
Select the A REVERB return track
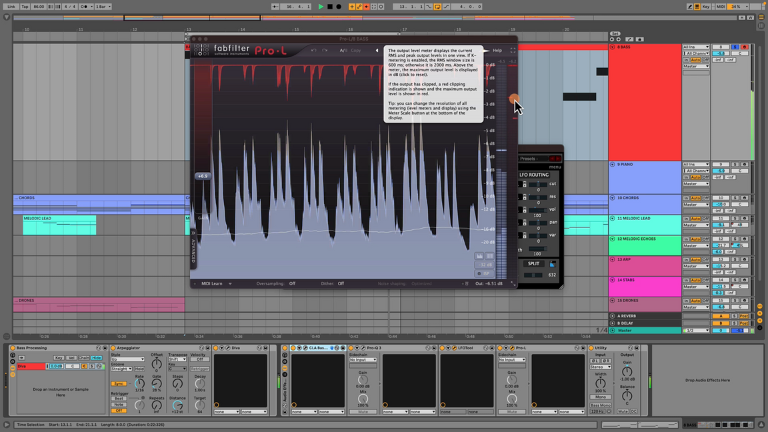645,316
